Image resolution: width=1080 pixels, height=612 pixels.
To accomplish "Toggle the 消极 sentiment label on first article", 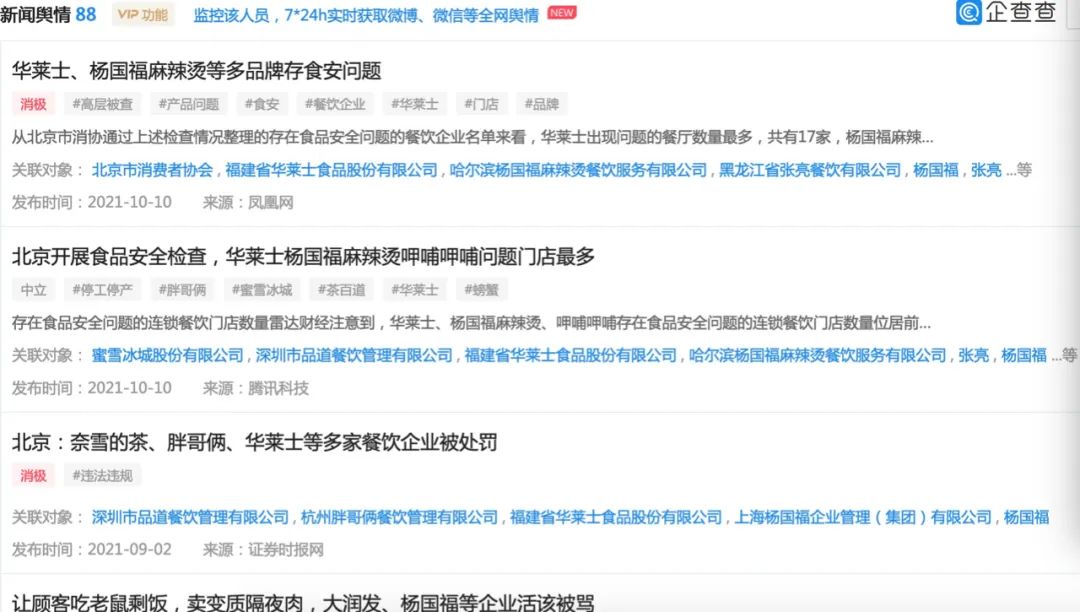I will point(33,103).
